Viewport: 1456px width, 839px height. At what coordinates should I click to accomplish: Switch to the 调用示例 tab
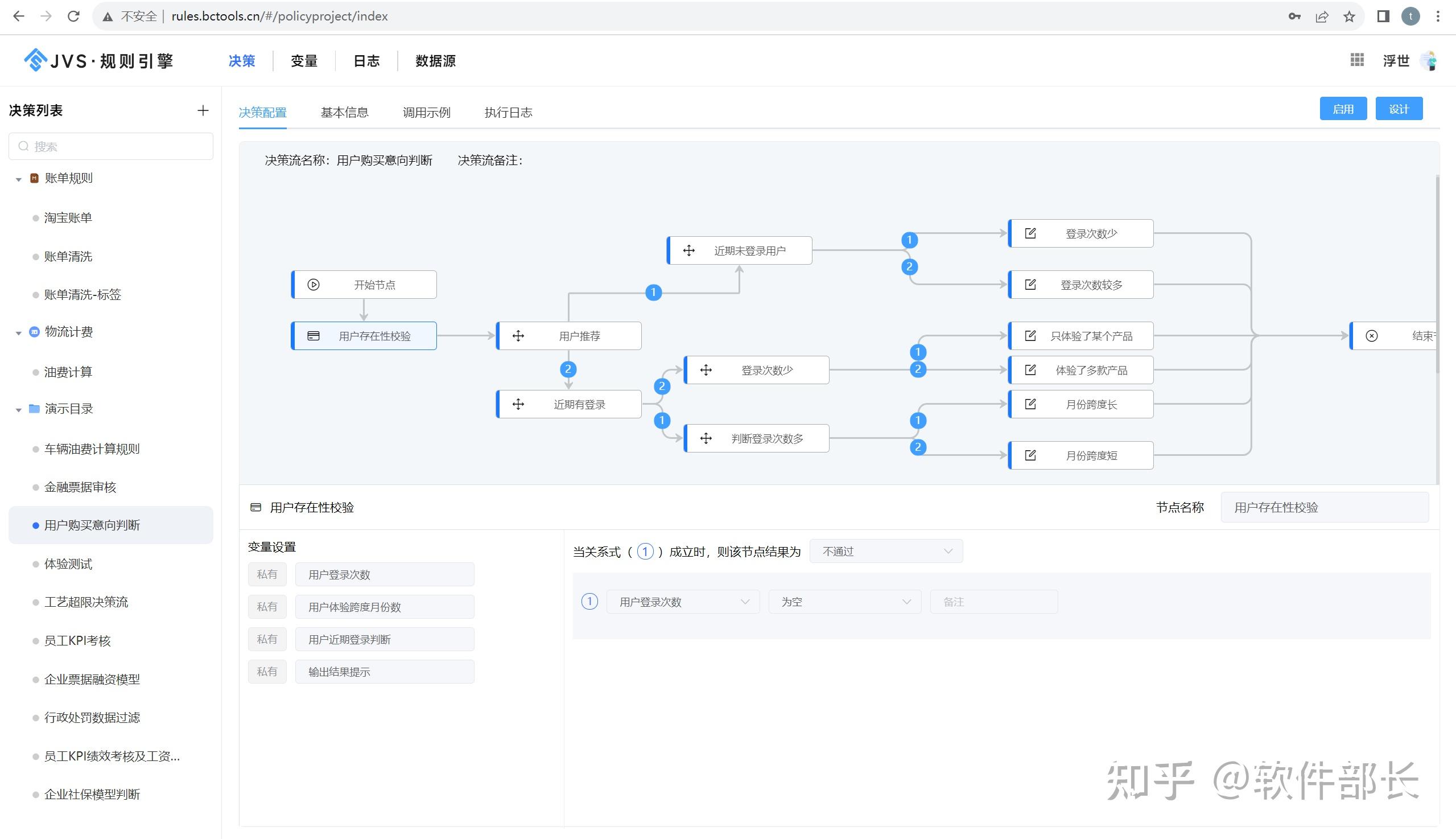pyautogui.click(x=426, y=112)
